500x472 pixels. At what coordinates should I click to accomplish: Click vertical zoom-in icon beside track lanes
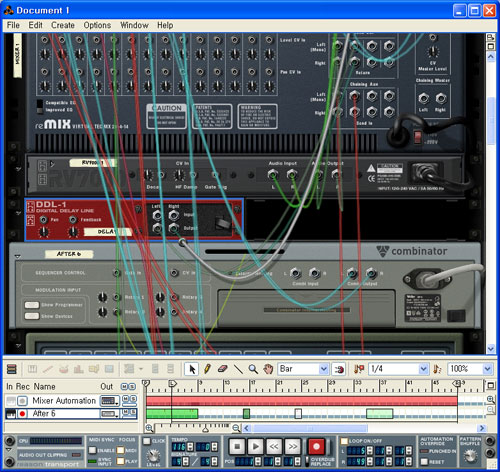tap(490, 399)
